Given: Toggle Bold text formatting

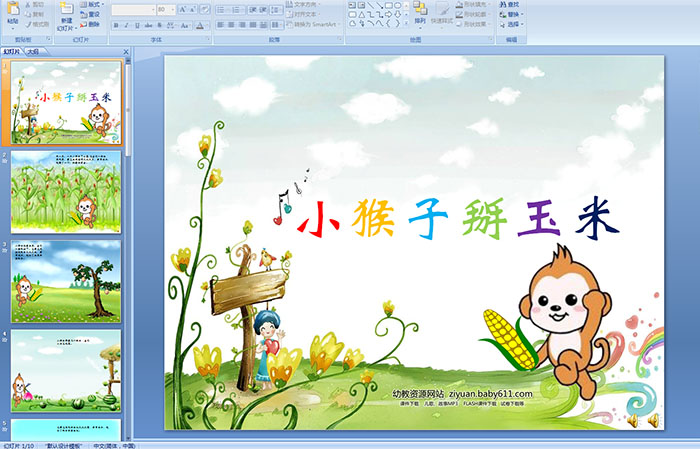Looking at the screenshot, I should (115, 24).
